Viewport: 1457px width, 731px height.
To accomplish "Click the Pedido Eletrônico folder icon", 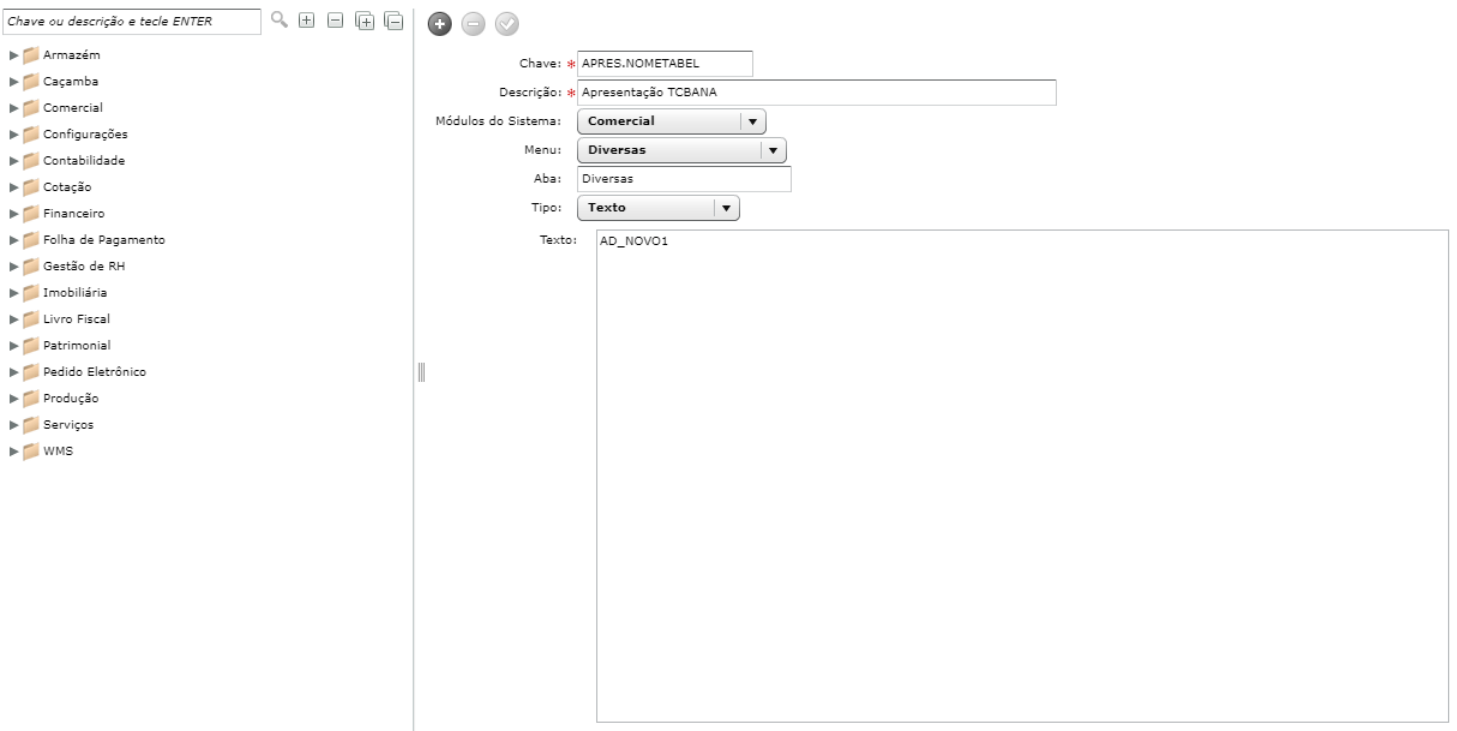I will coord(31,372).
